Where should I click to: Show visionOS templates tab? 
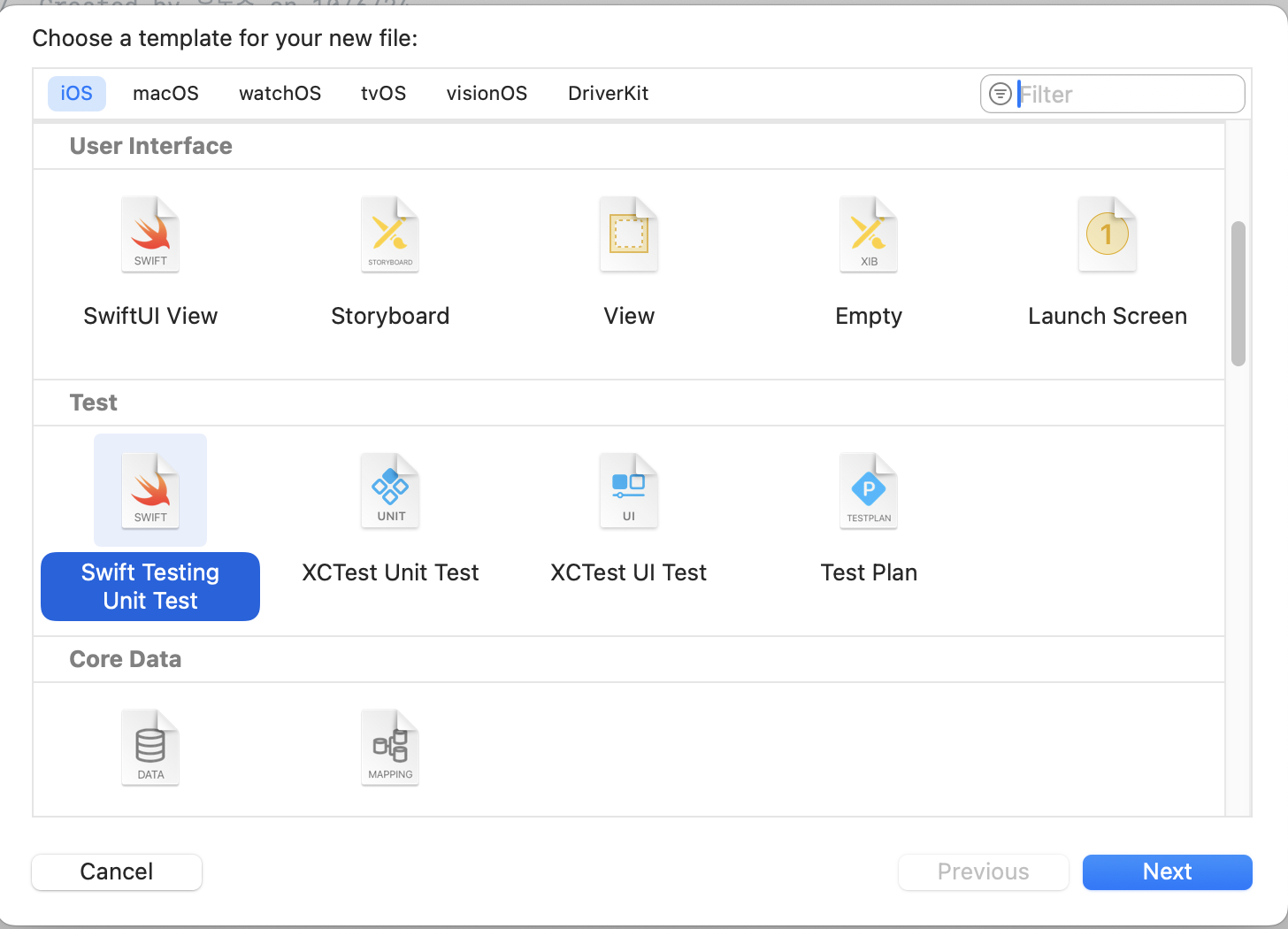tap(487, 93)
